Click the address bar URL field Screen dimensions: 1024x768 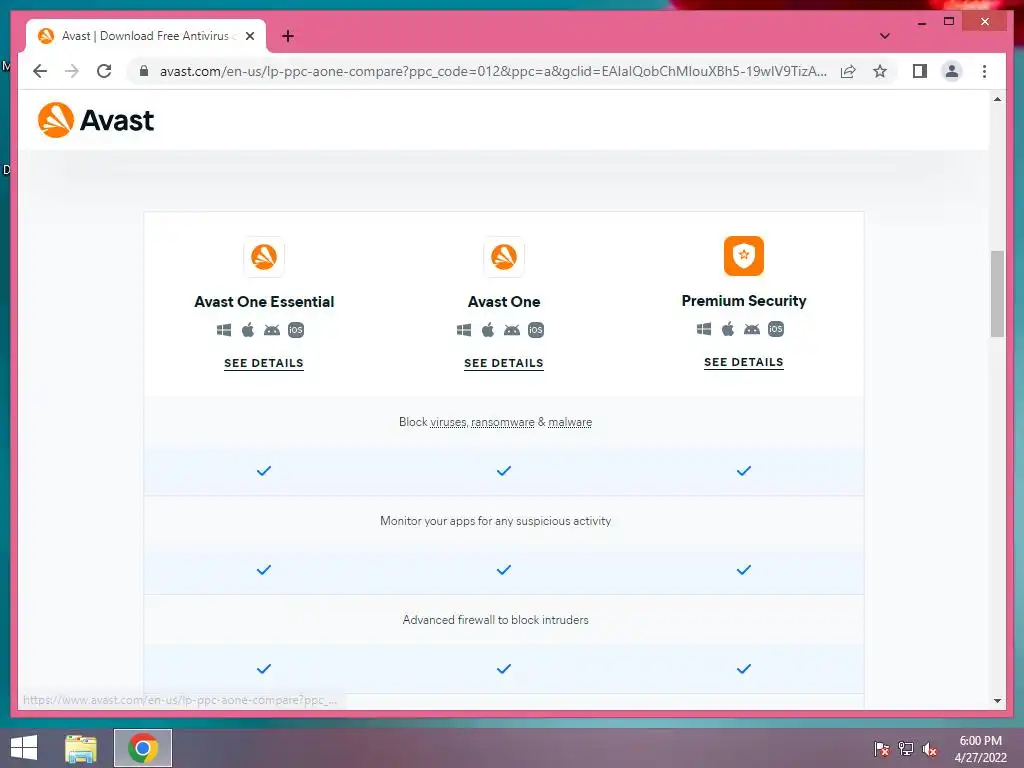[493, 71]
